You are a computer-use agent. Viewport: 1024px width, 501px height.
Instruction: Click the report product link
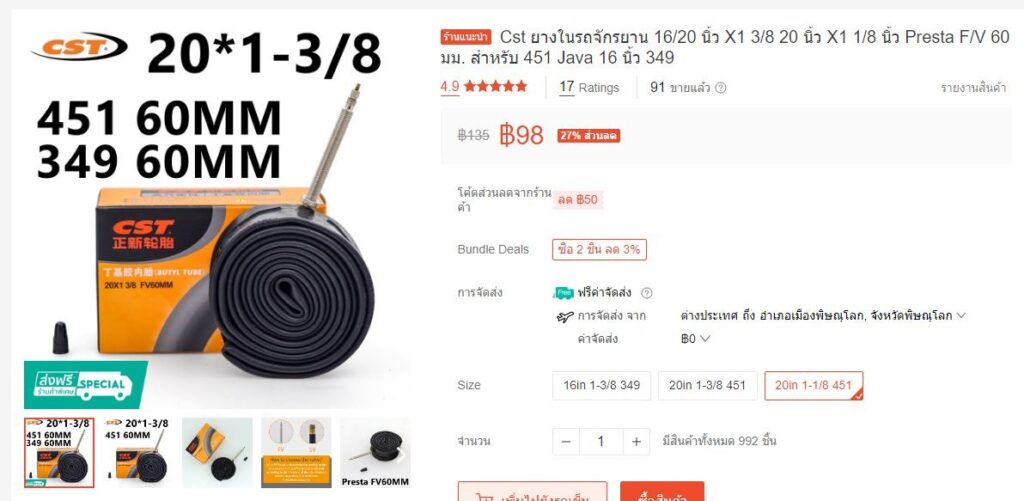973,88
